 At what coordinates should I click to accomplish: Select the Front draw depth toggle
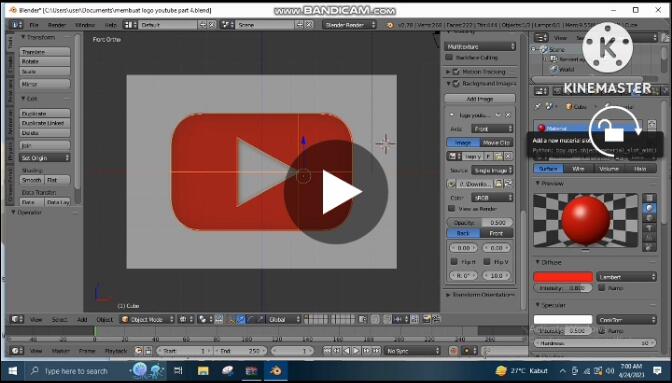pyautogui.click(x=496, y=233)
